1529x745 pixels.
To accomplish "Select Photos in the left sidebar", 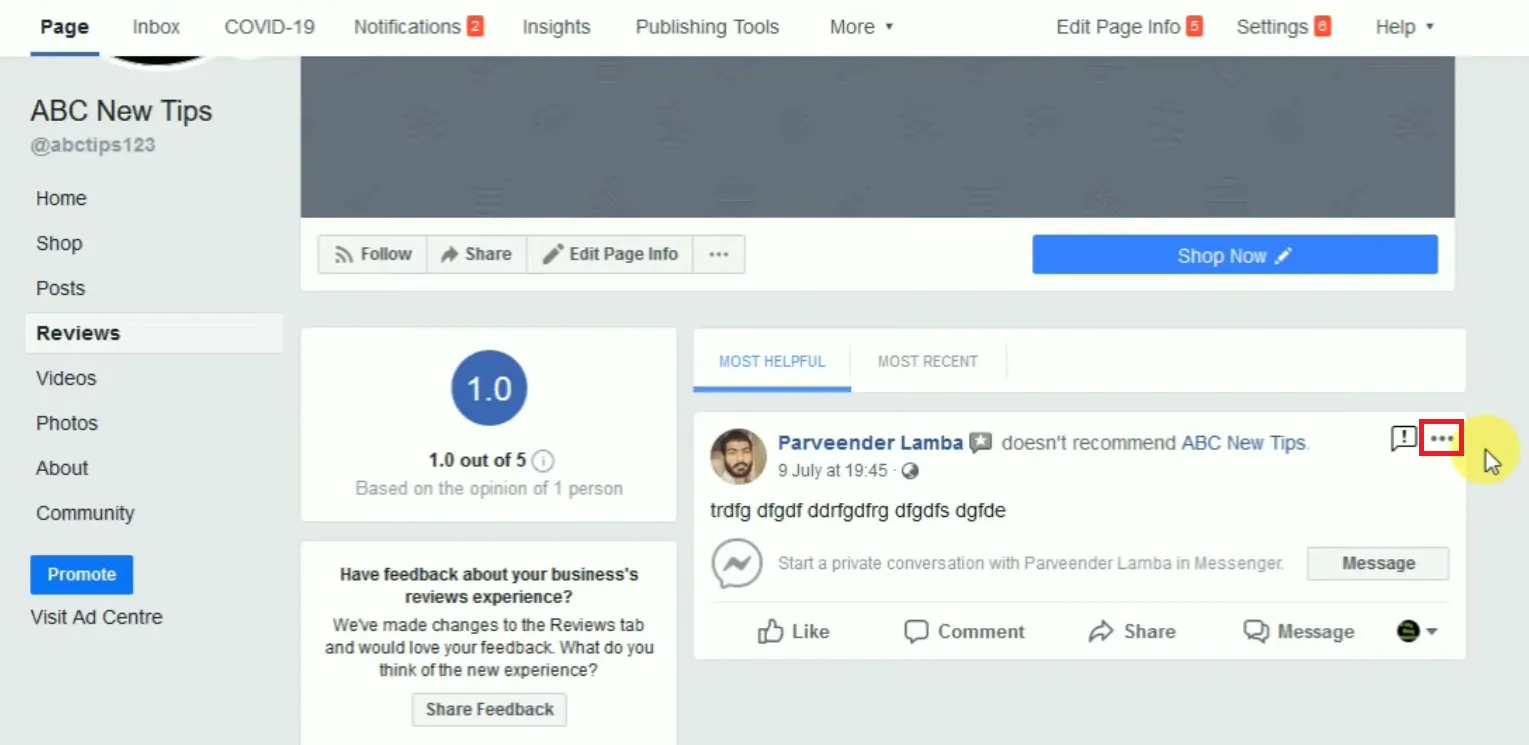I will 67,423.
